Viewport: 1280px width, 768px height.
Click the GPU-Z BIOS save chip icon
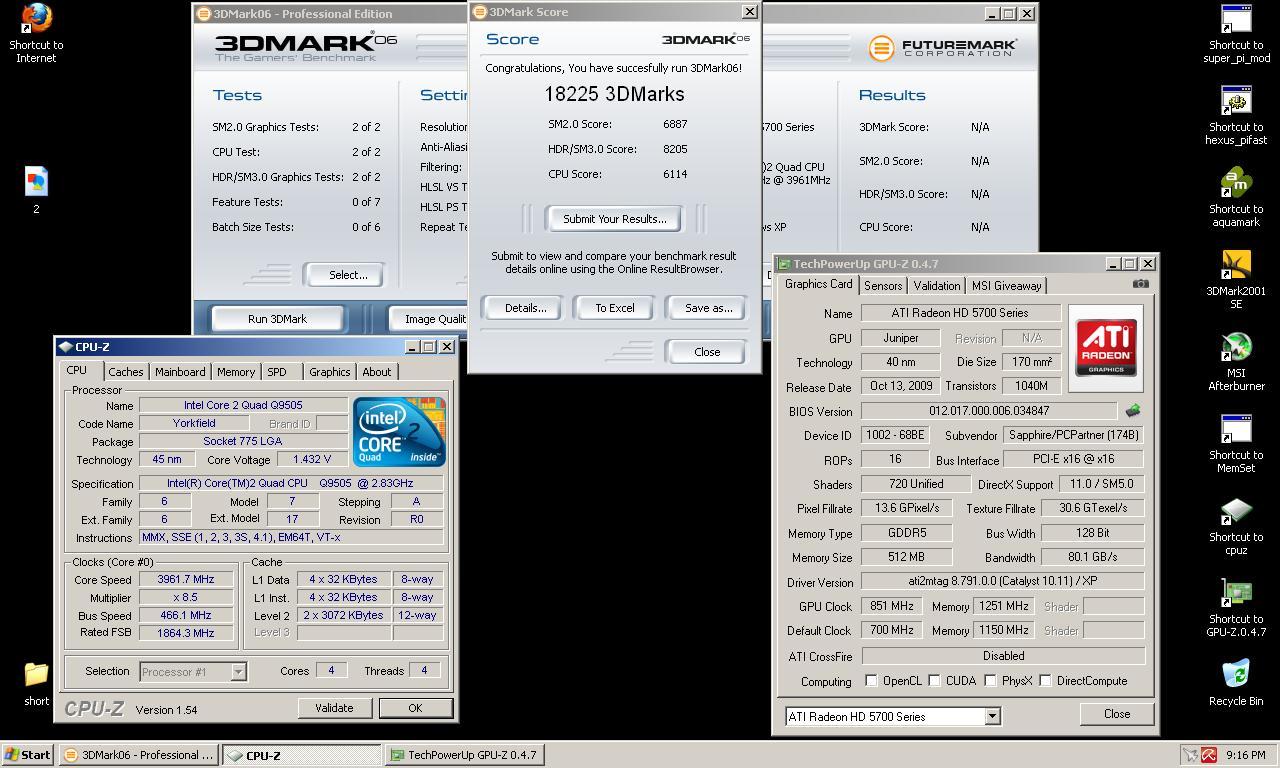click(x=1133, y=411)
